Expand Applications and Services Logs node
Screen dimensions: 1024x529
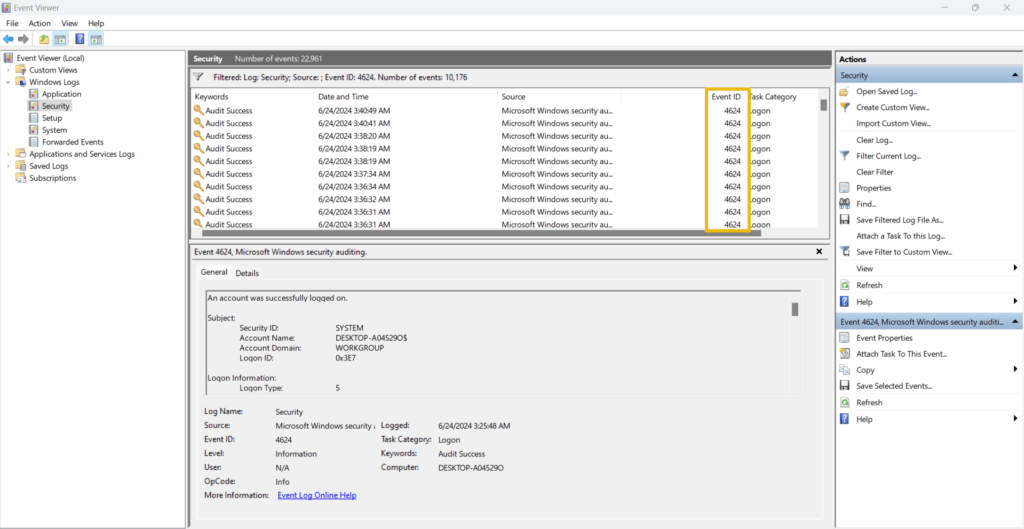click(8, 154)
